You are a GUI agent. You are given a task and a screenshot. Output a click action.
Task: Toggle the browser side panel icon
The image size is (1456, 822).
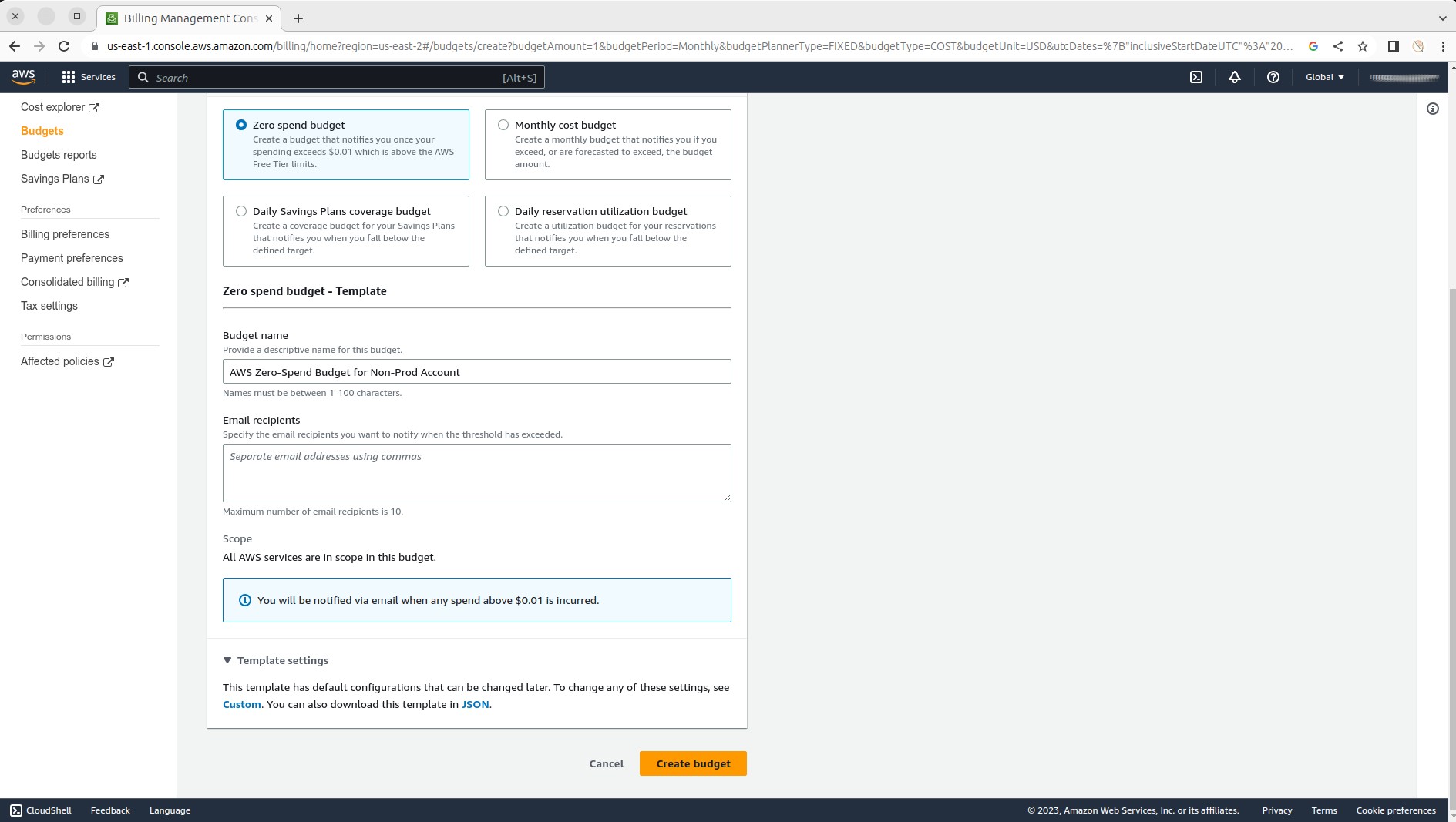pos(1394,46)
